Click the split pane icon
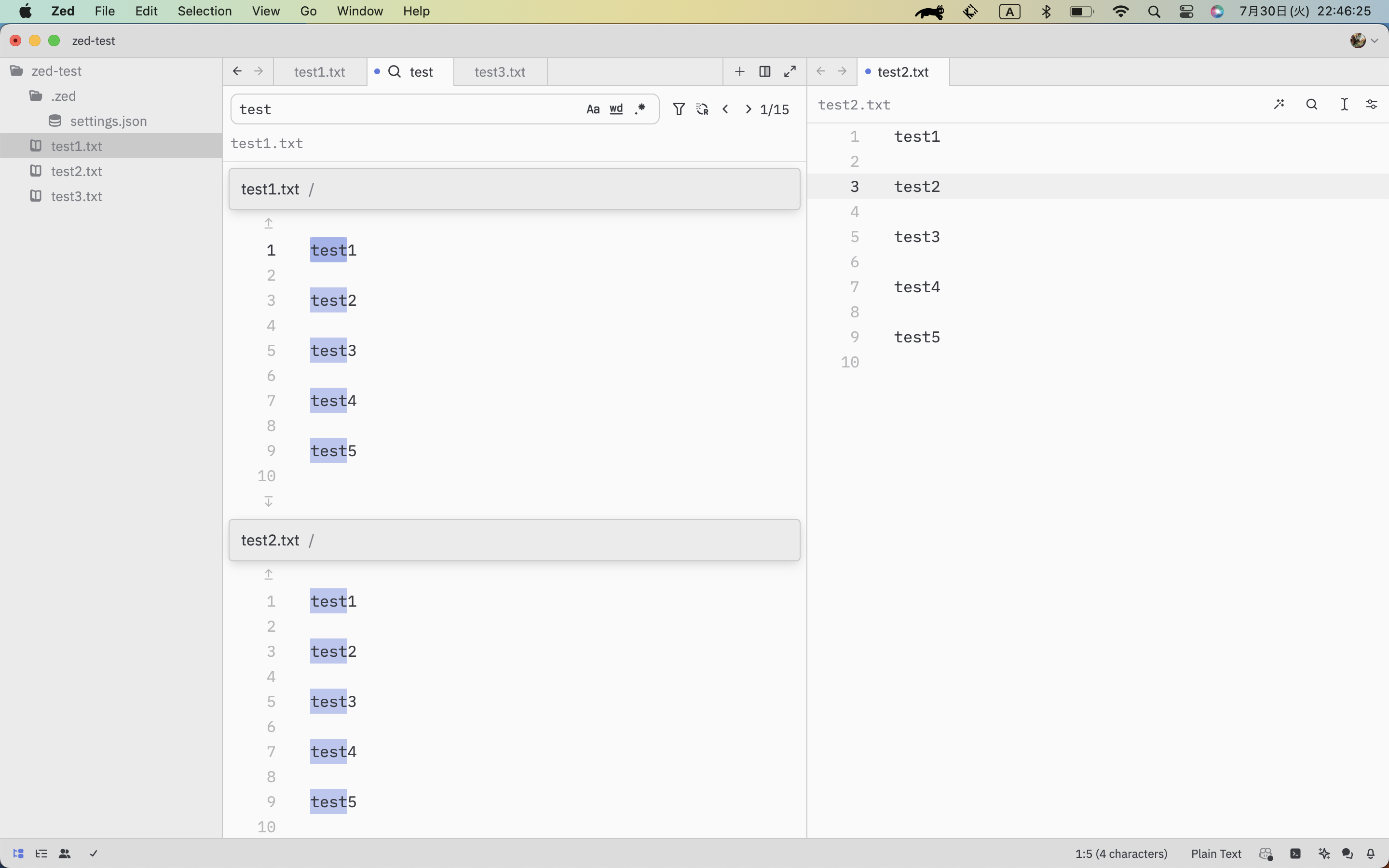This screenshot has height=868, width=1389. (x=764, y=71)
